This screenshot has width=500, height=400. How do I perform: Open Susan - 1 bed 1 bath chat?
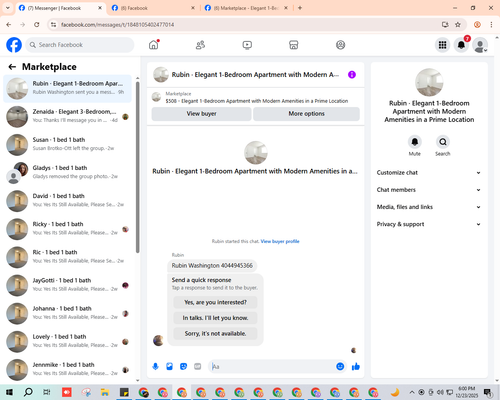(x=67, y=145)
